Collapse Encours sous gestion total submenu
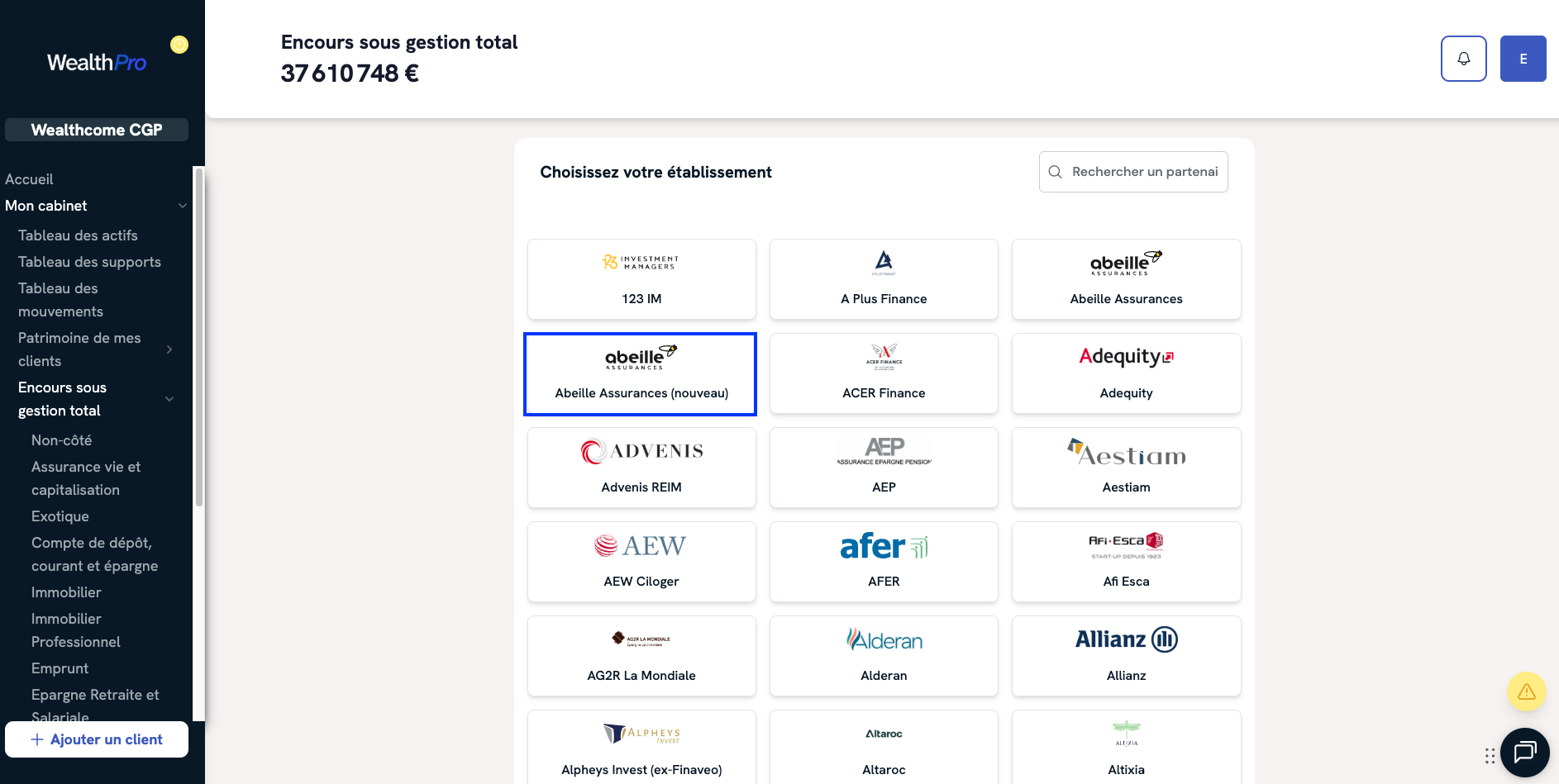Image resolution: width=1559 pixels, height=784 pixels. [x=169, y=399]
